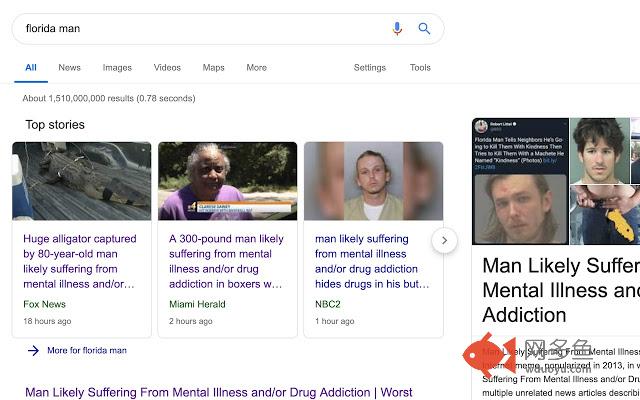Click the magnifying glass search icon
The height and width of the screenshot is (400, 640).
424,29
